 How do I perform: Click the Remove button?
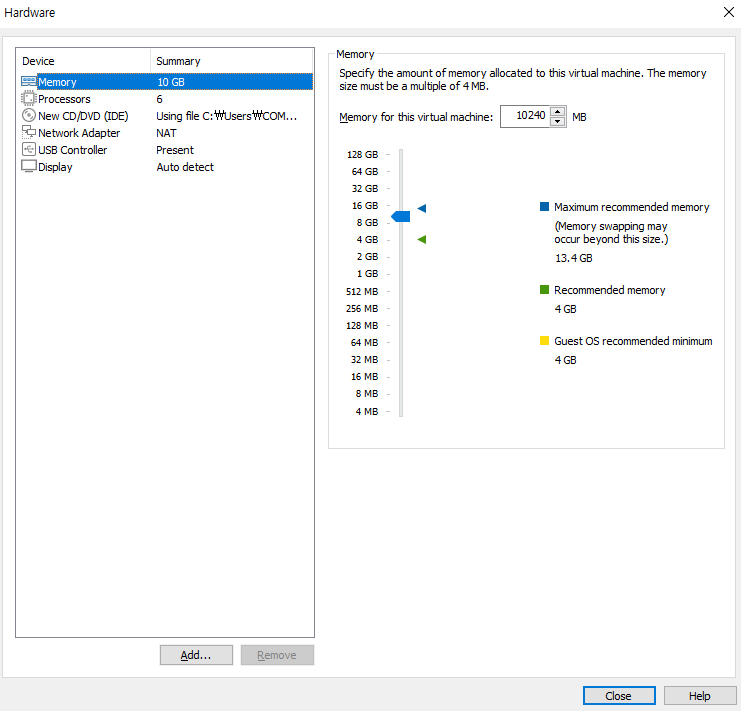pyautogui.click(x=277, y=655)
